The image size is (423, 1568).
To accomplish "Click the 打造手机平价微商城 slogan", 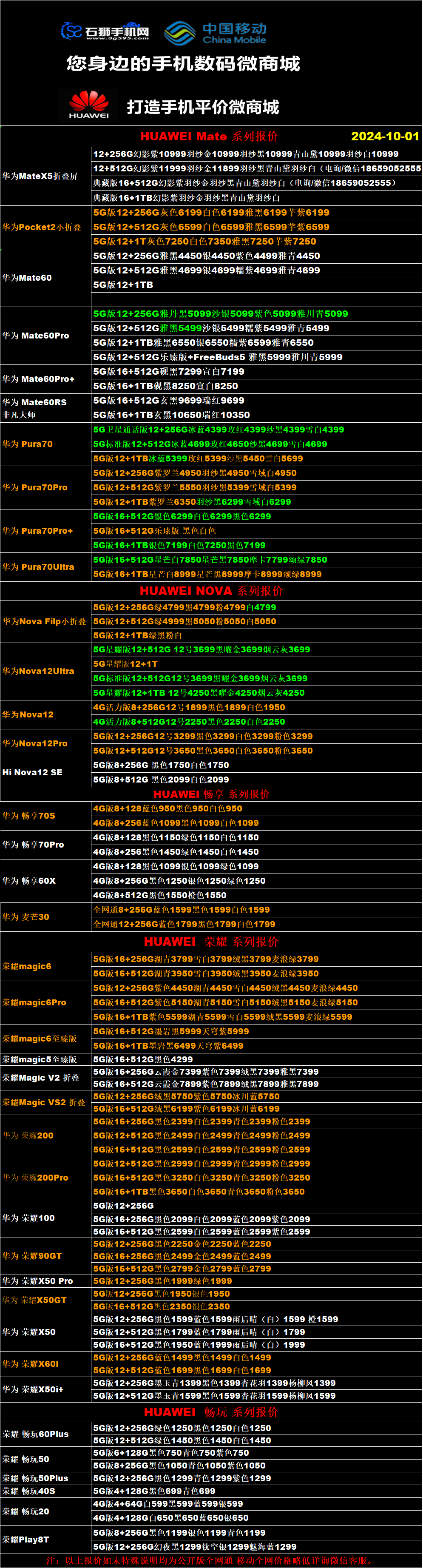I will [203, 108].
